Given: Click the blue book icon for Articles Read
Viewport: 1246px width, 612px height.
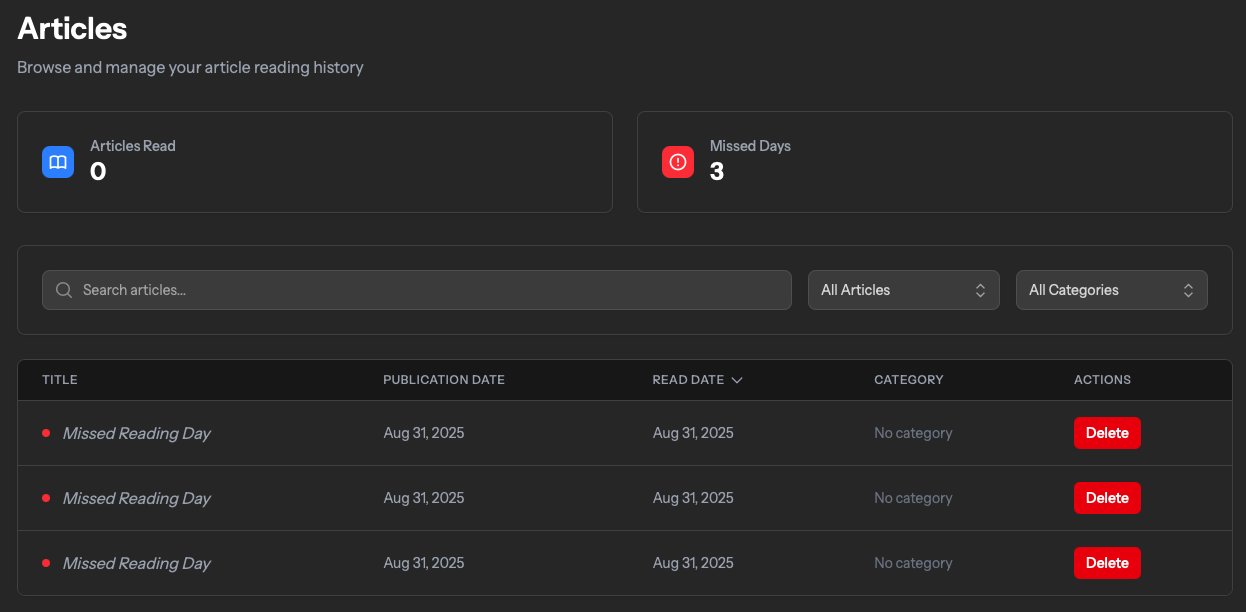Looking at the screenshot, I should pos(58,162).
